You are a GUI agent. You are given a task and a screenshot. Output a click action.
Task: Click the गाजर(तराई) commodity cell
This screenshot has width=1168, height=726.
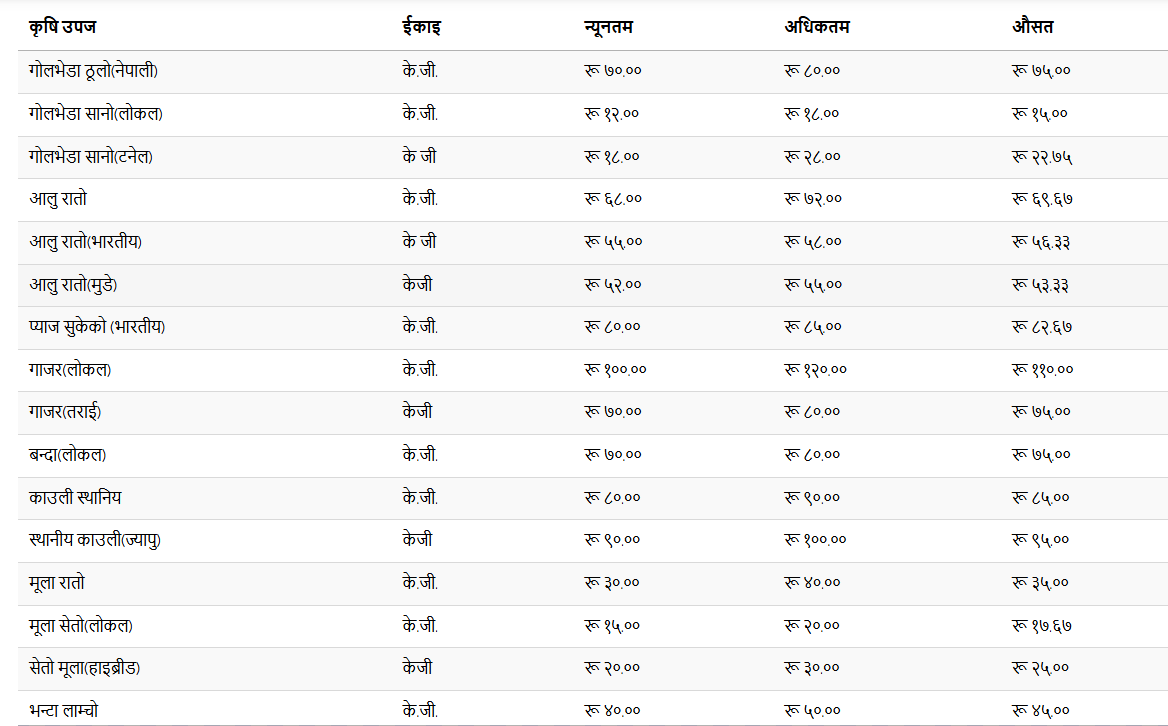(65, 412)
